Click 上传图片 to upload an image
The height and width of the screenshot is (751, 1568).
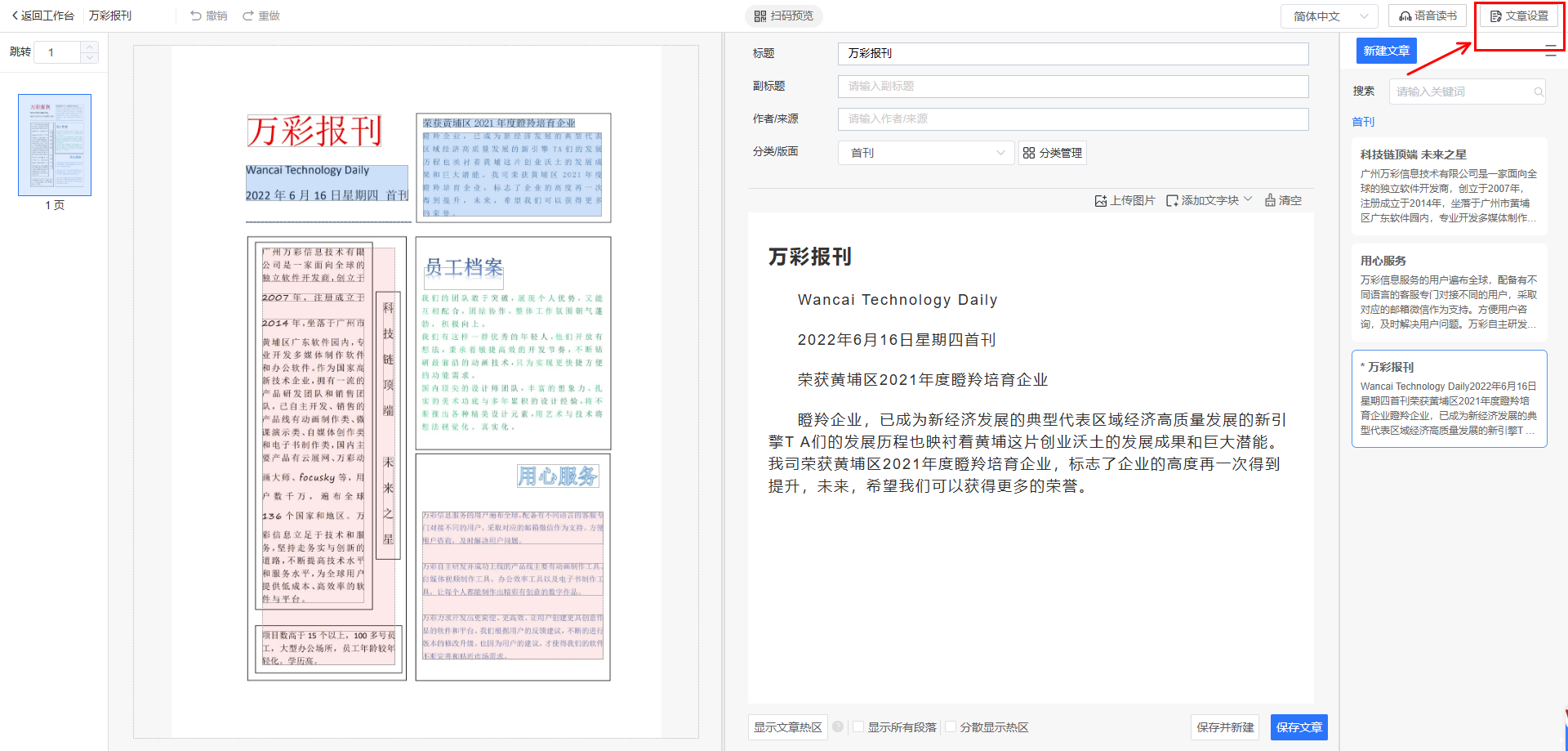point(1125,200)
